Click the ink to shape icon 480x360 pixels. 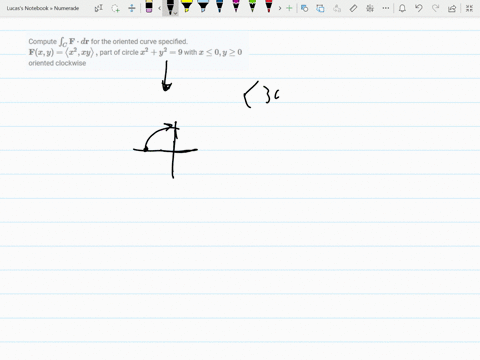pyautogui.click(x=320, y=8)
